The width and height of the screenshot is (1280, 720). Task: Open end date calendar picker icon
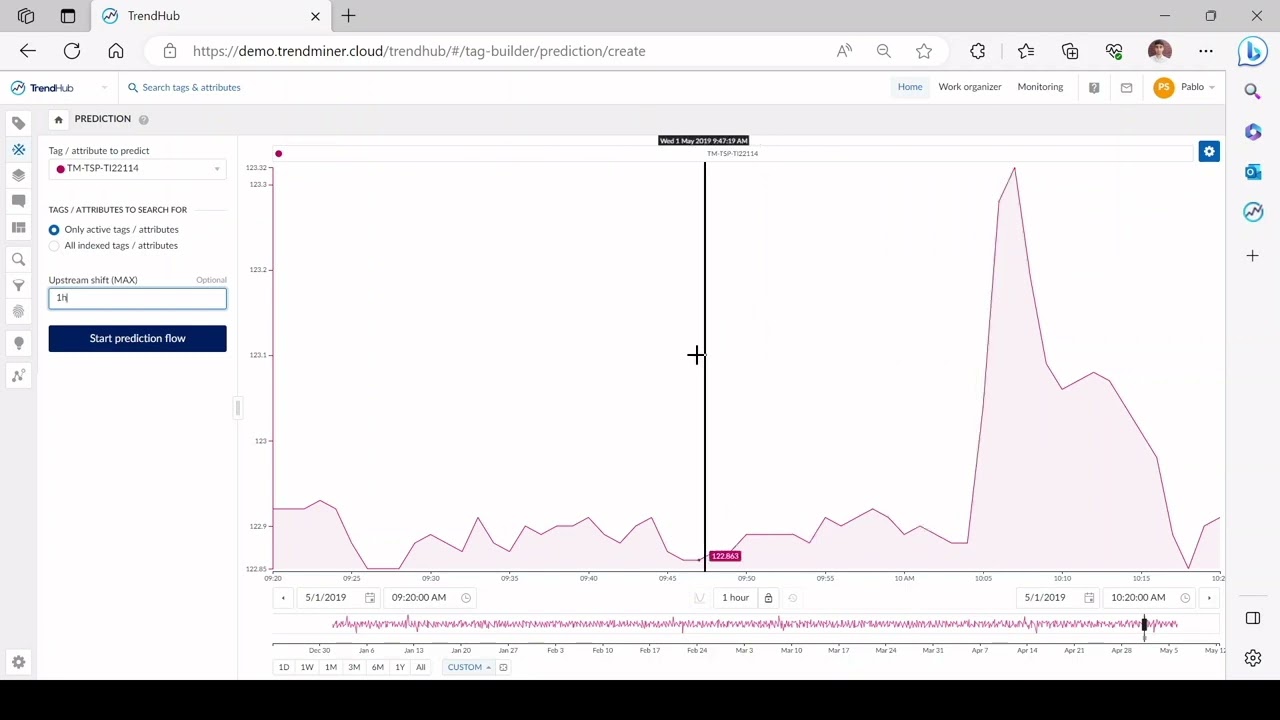tap(1089, 598)
